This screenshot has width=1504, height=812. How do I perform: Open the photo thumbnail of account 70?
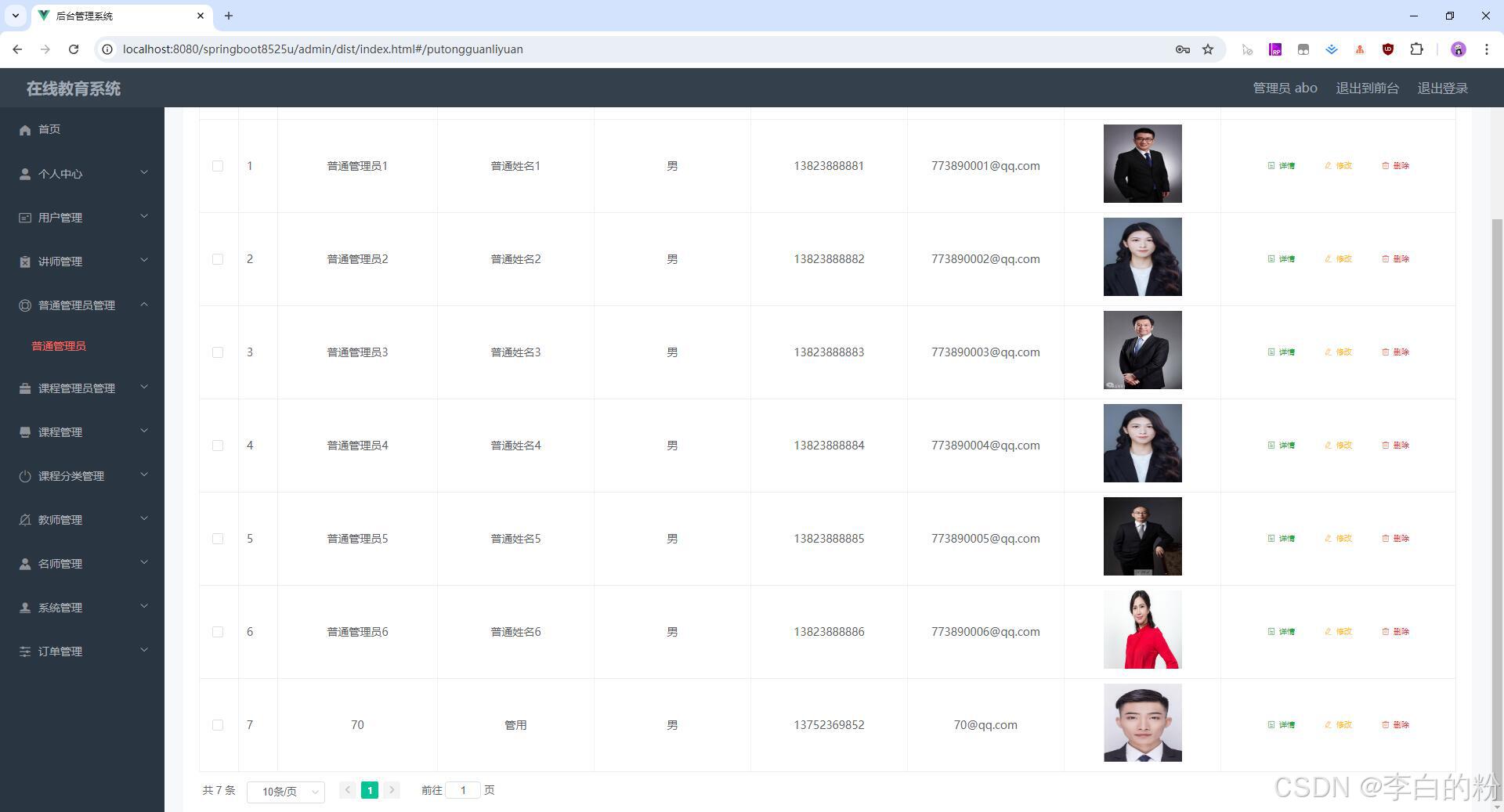point(1142,724)
